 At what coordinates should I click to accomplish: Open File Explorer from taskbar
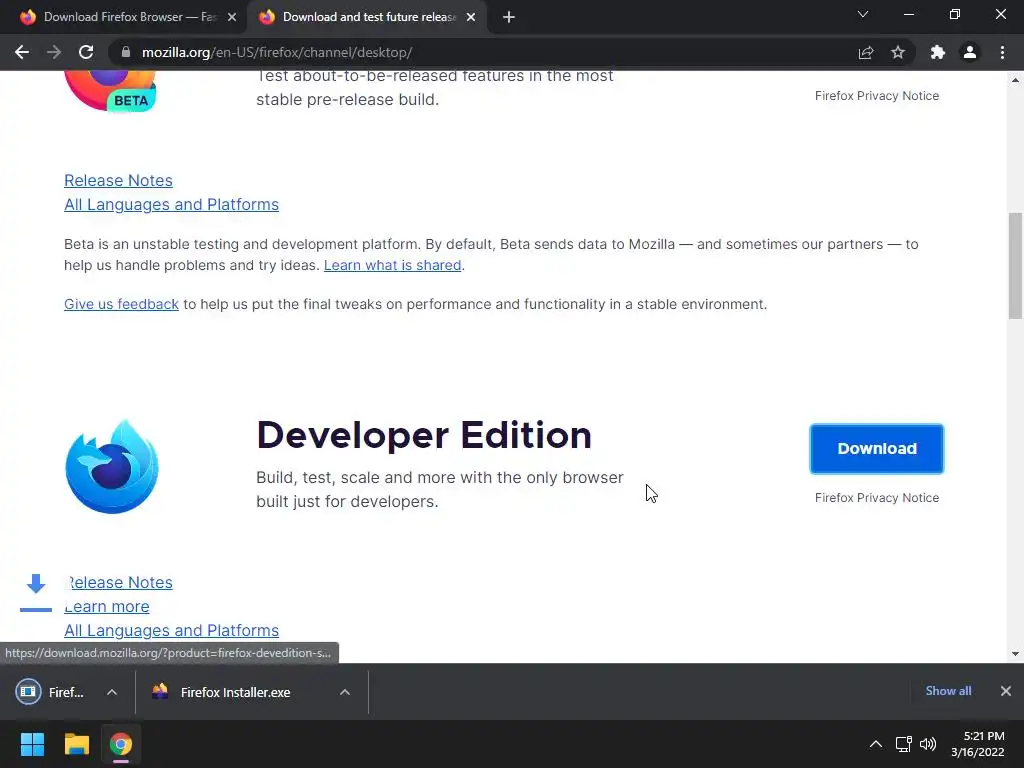76,744
